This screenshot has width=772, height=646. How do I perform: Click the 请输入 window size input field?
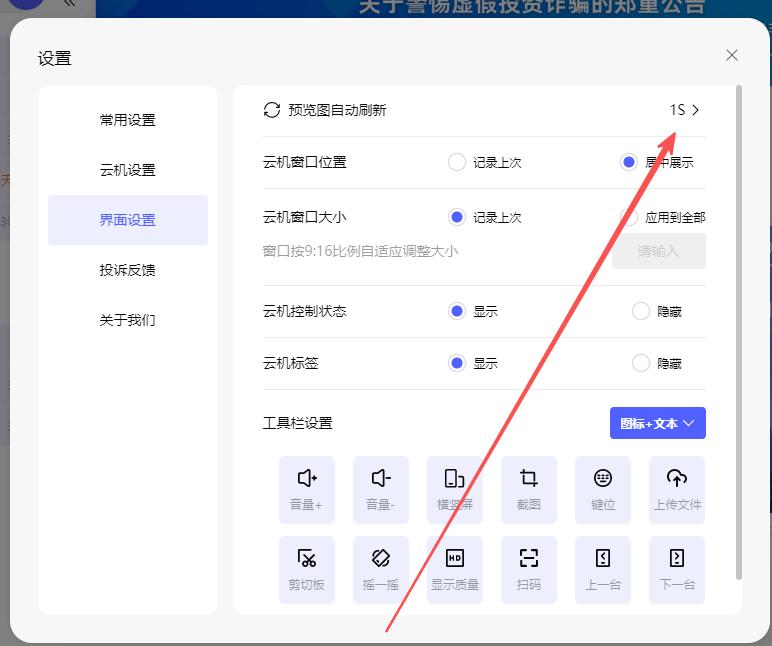(x=659, y=251)
